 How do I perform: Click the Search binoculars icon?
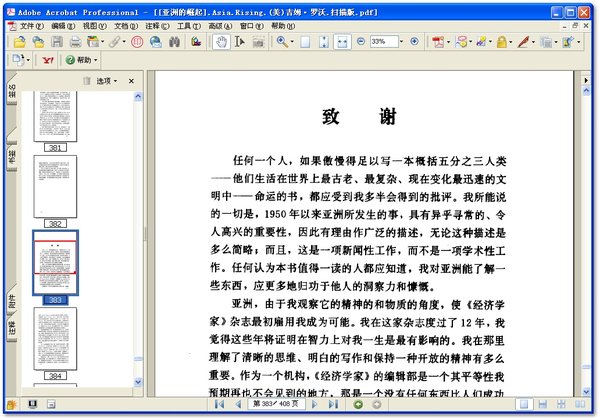coord(175,42)
